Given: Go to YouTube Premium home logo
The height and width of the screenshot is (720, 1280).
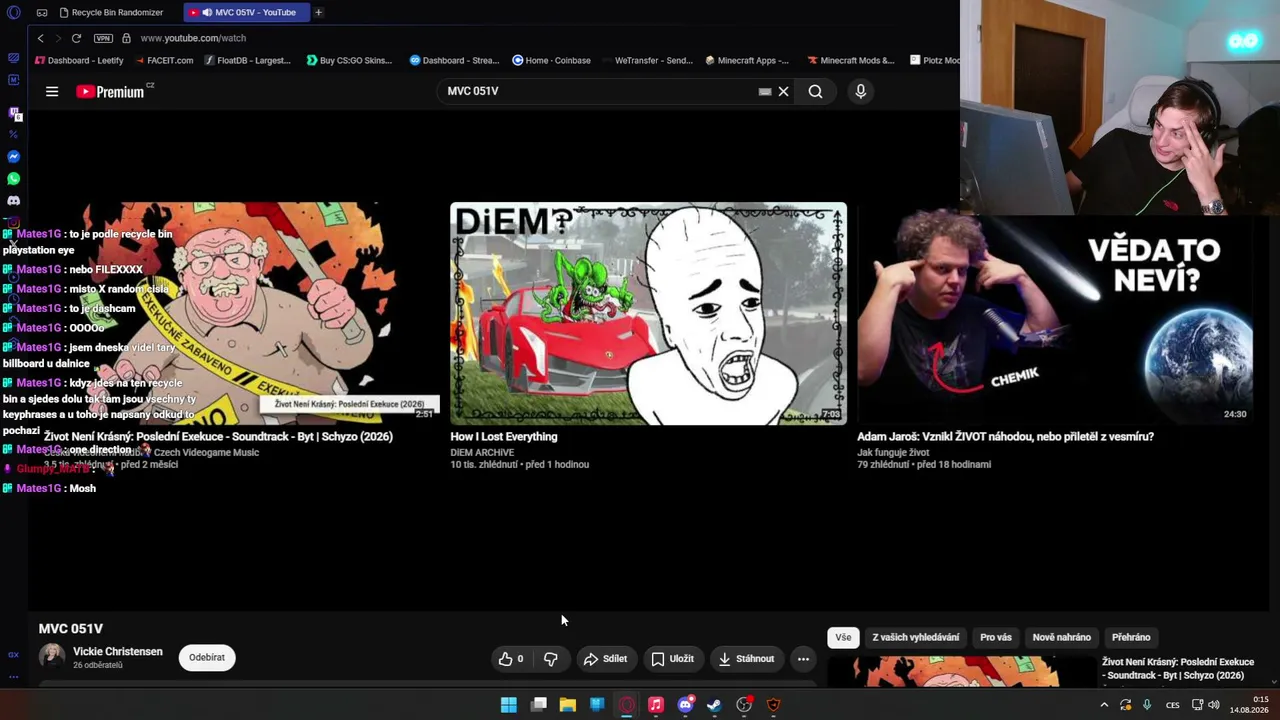Looking at the screenshot, I should [110, 91].
